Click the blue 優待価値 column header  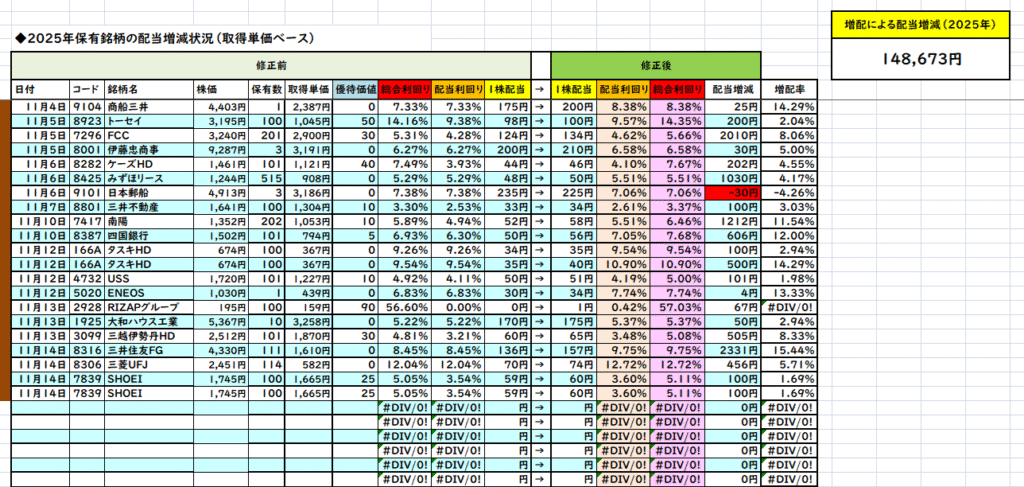coord(356,89)
